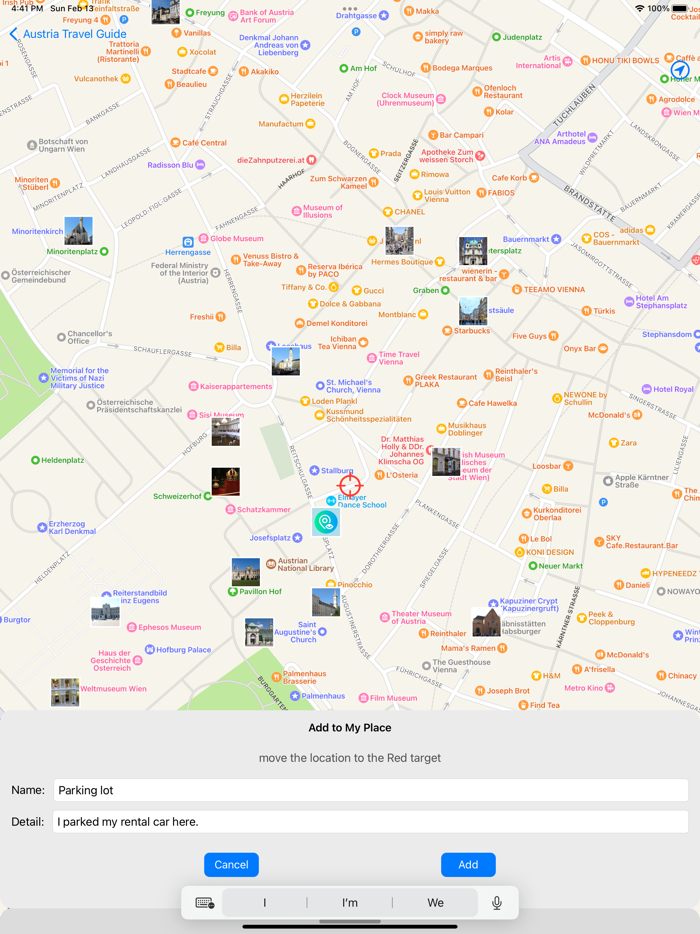The image size is (700, 934).
Task: Open the Schatzkammer crown photo thumbnail
Action: 225,481
